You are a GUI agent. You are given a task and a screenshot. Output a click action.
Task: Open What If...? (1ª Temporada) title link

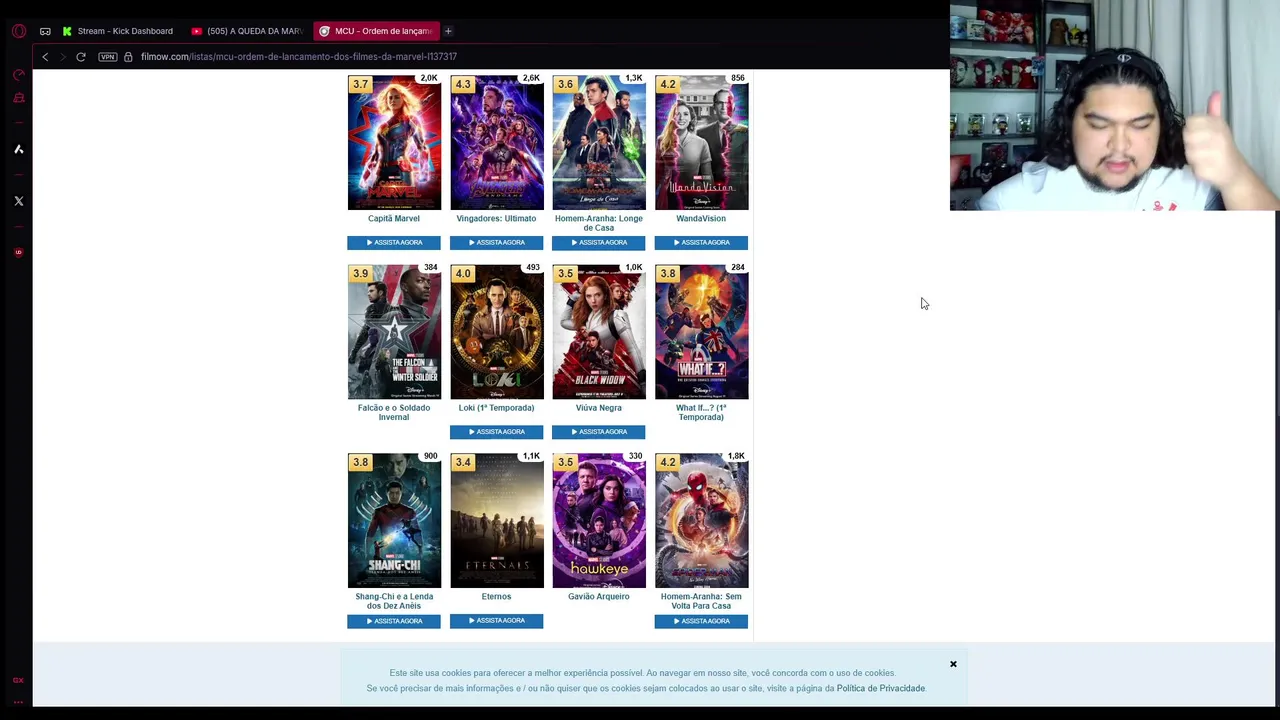click(701, 412)
